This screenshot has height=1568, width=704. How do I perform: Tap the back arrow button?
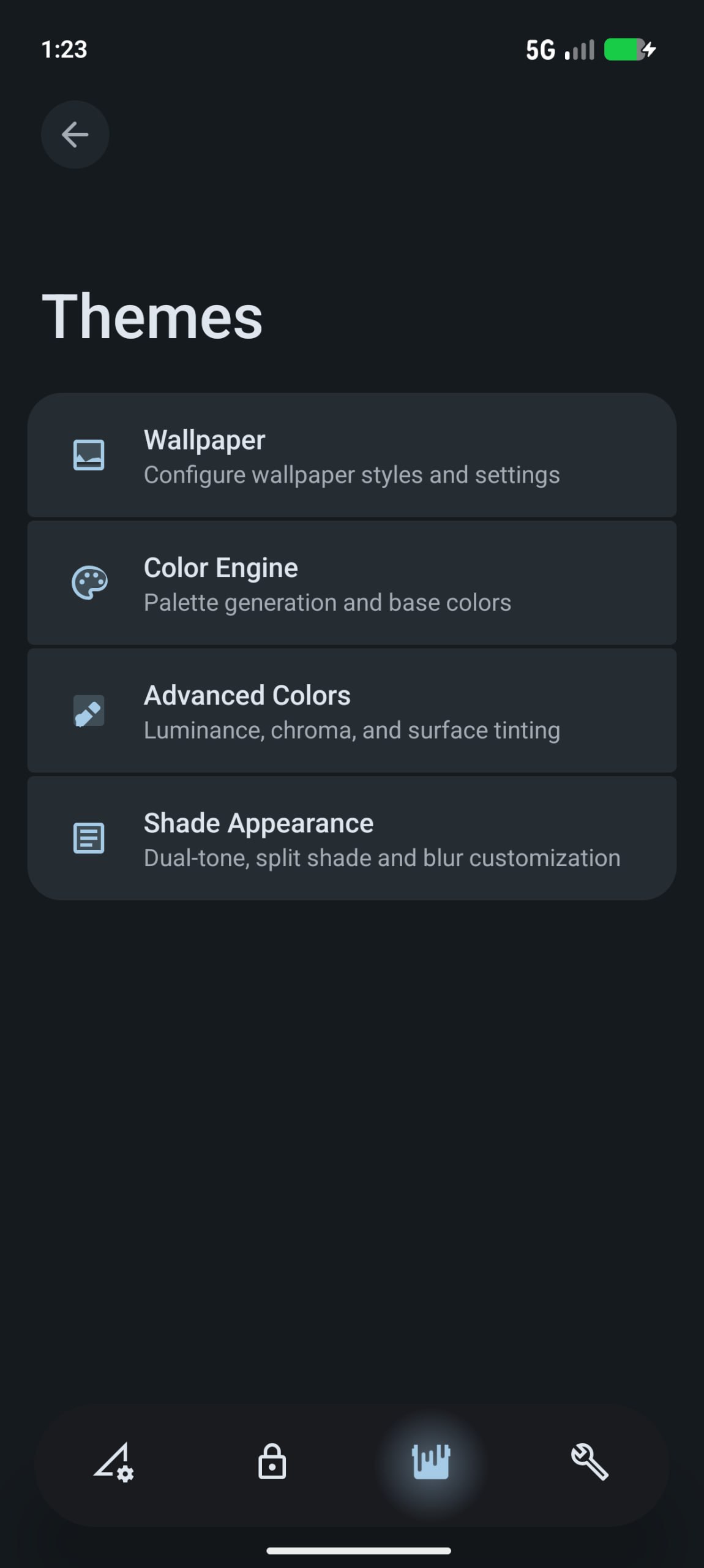click(75, 135)
